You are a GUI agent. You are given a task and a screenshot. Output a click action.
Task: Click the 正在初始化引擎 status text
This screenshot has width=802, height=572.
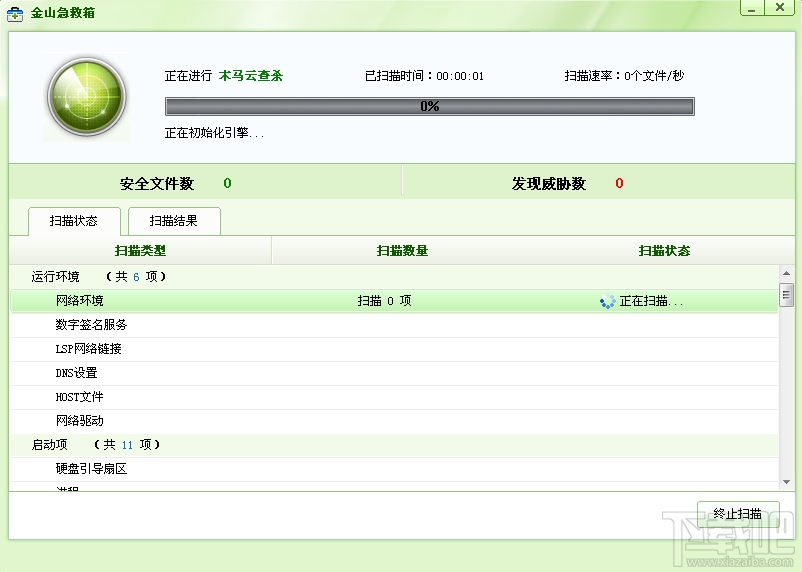[214, 133]
